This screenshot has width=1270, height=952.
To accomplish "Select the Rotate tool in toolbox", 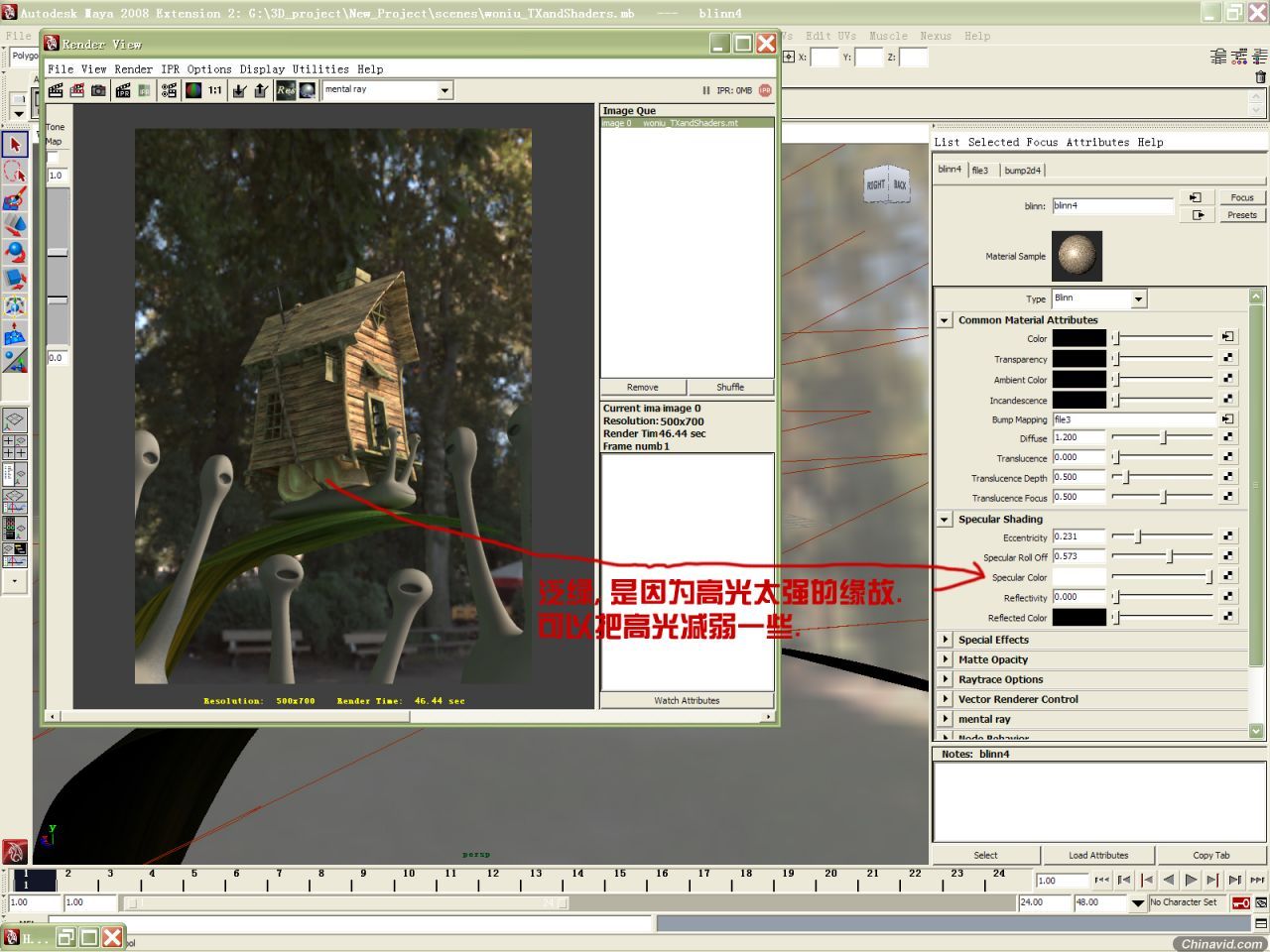I will tap(15, 253).
